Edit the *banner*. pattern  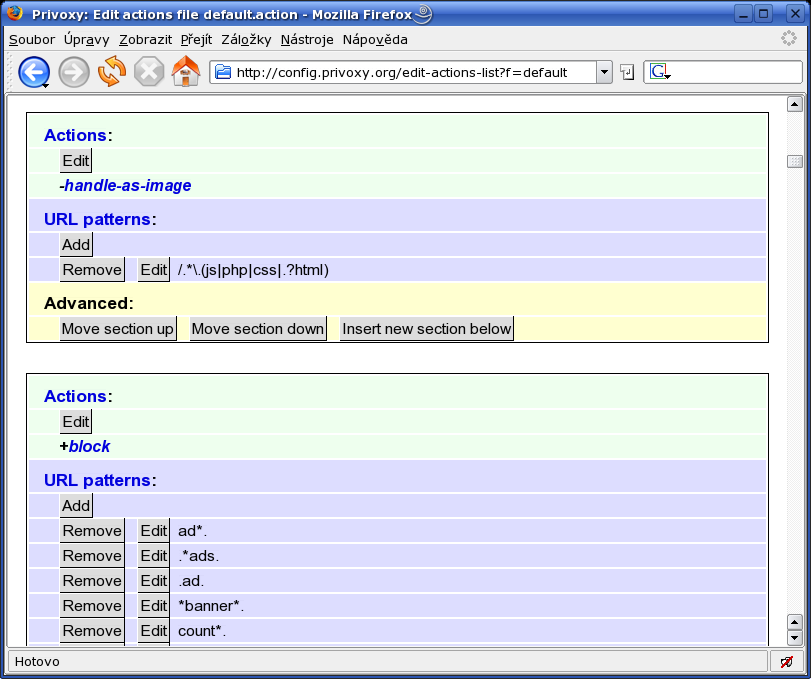point(154,606)
